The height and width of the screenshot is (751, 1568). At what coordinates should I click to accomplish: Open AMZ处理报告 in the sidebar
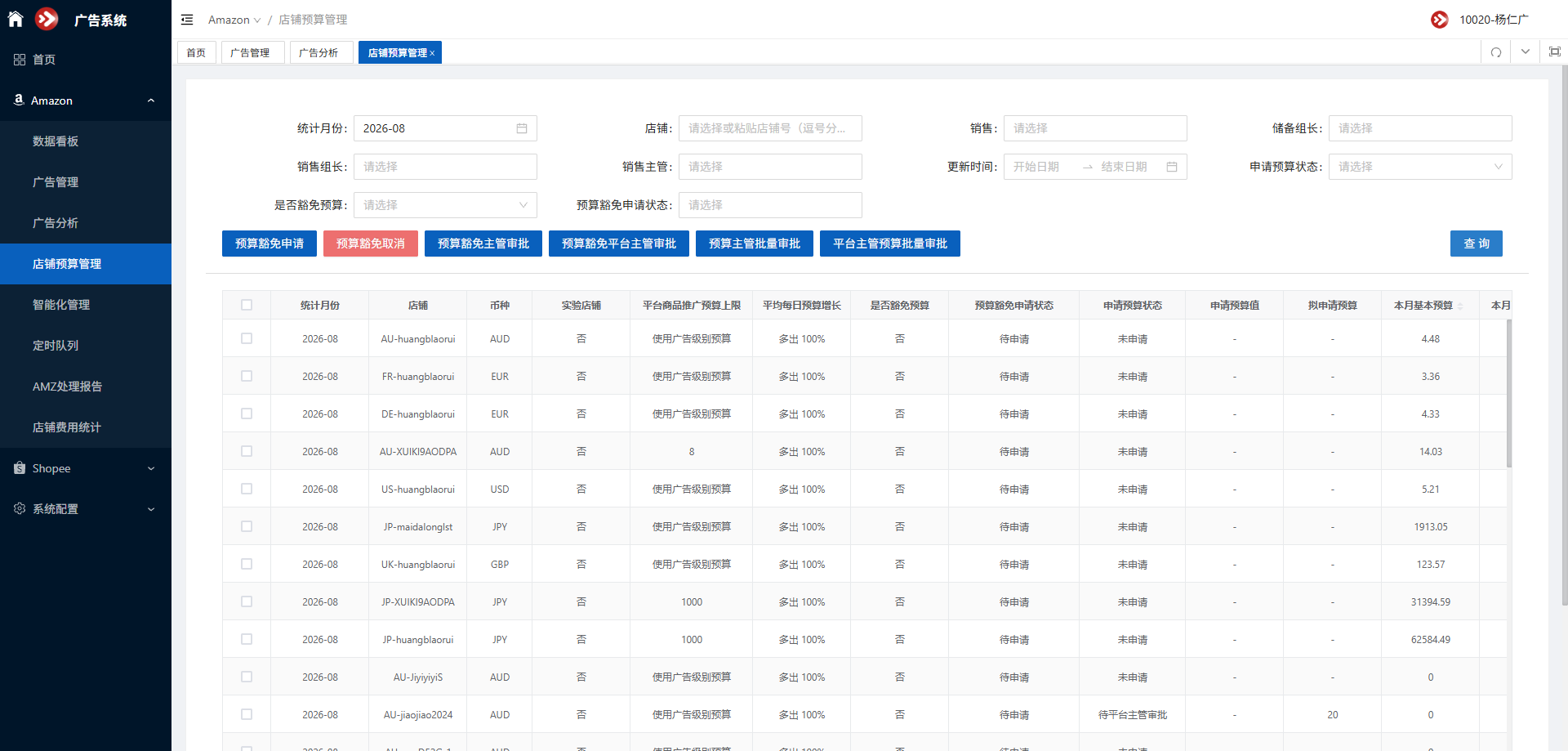[x=86, y=387]
